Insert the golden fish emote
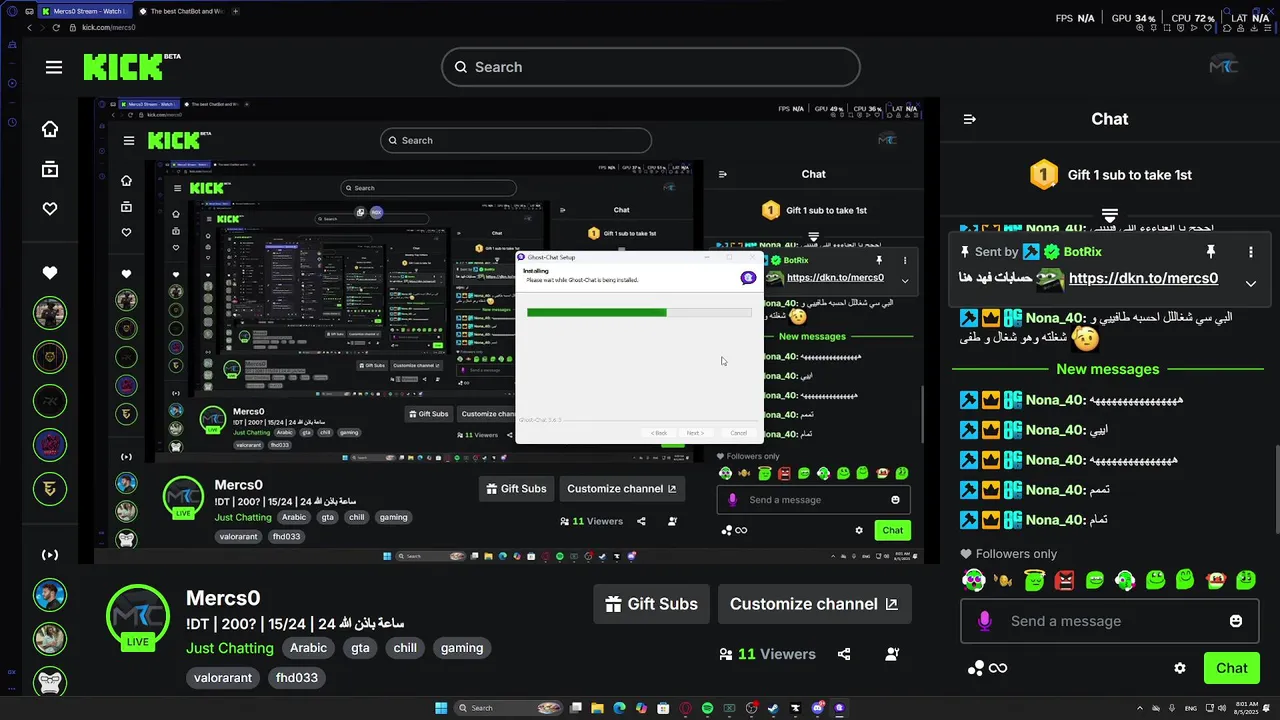 pos(1003,580)
